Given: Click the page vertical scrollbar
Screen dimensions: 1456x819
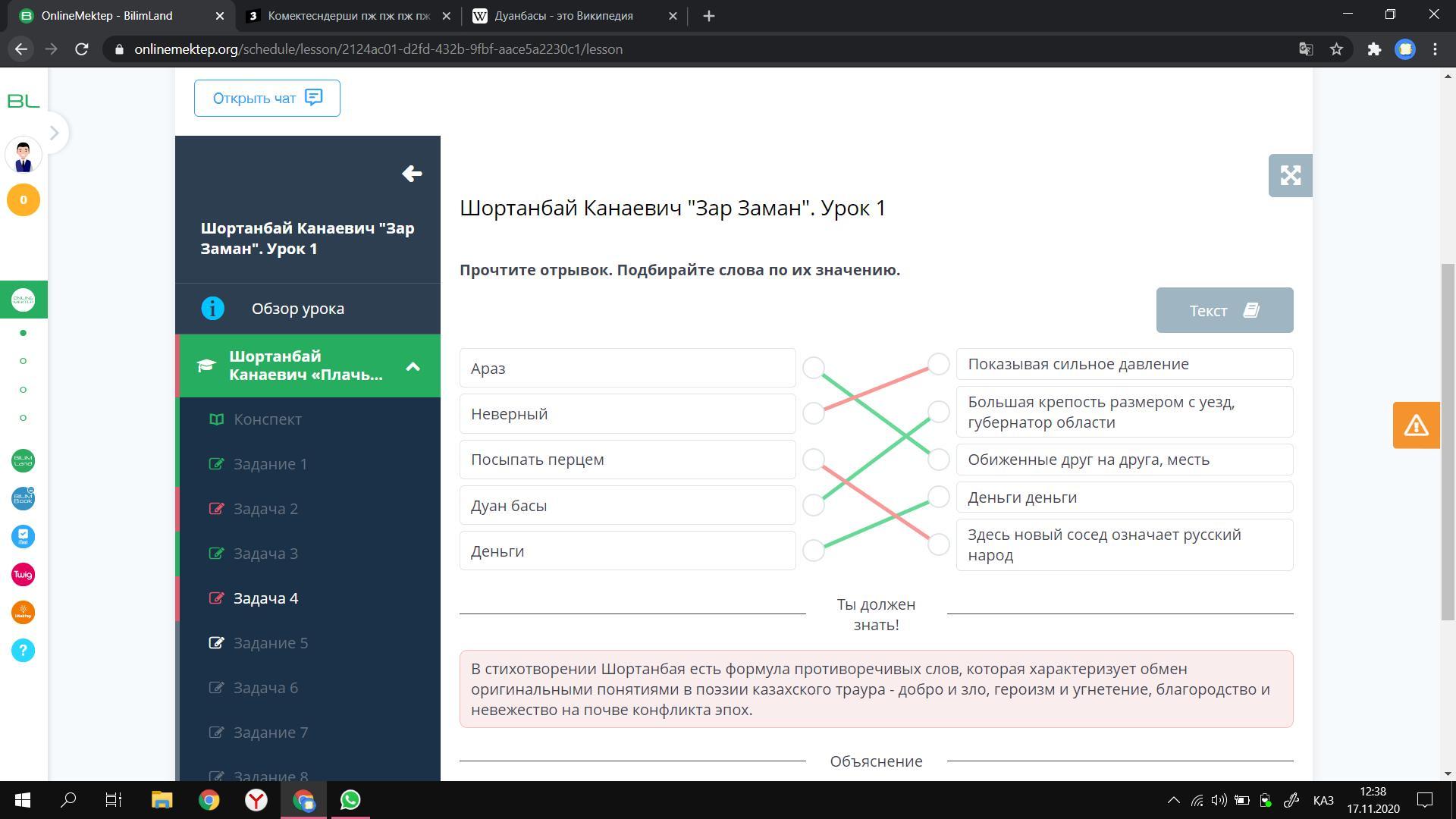Looking at the screenshot, I should [x=1448, y=440].
